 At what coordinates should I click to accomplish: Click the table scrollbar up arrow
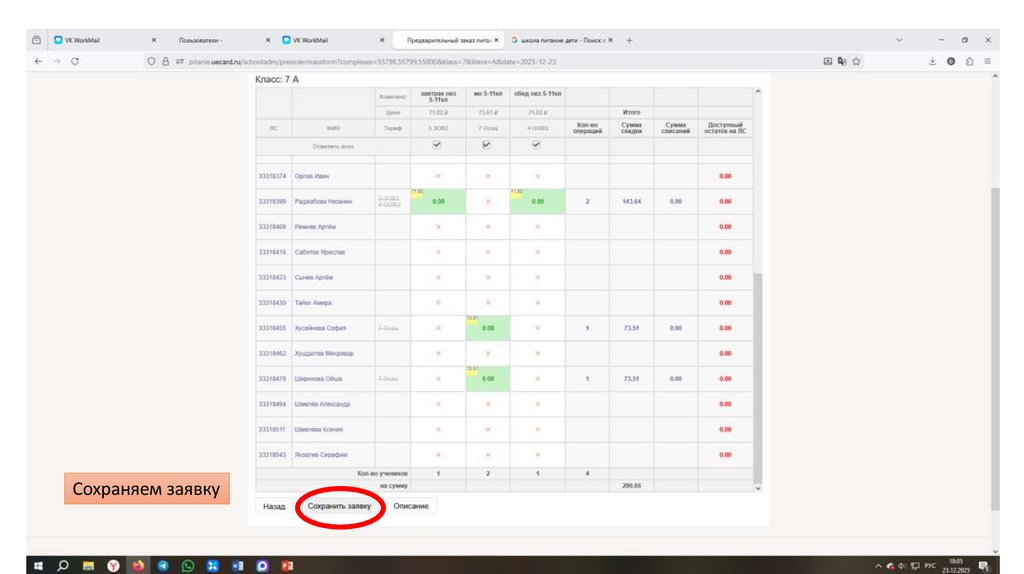tap(758, 91)
